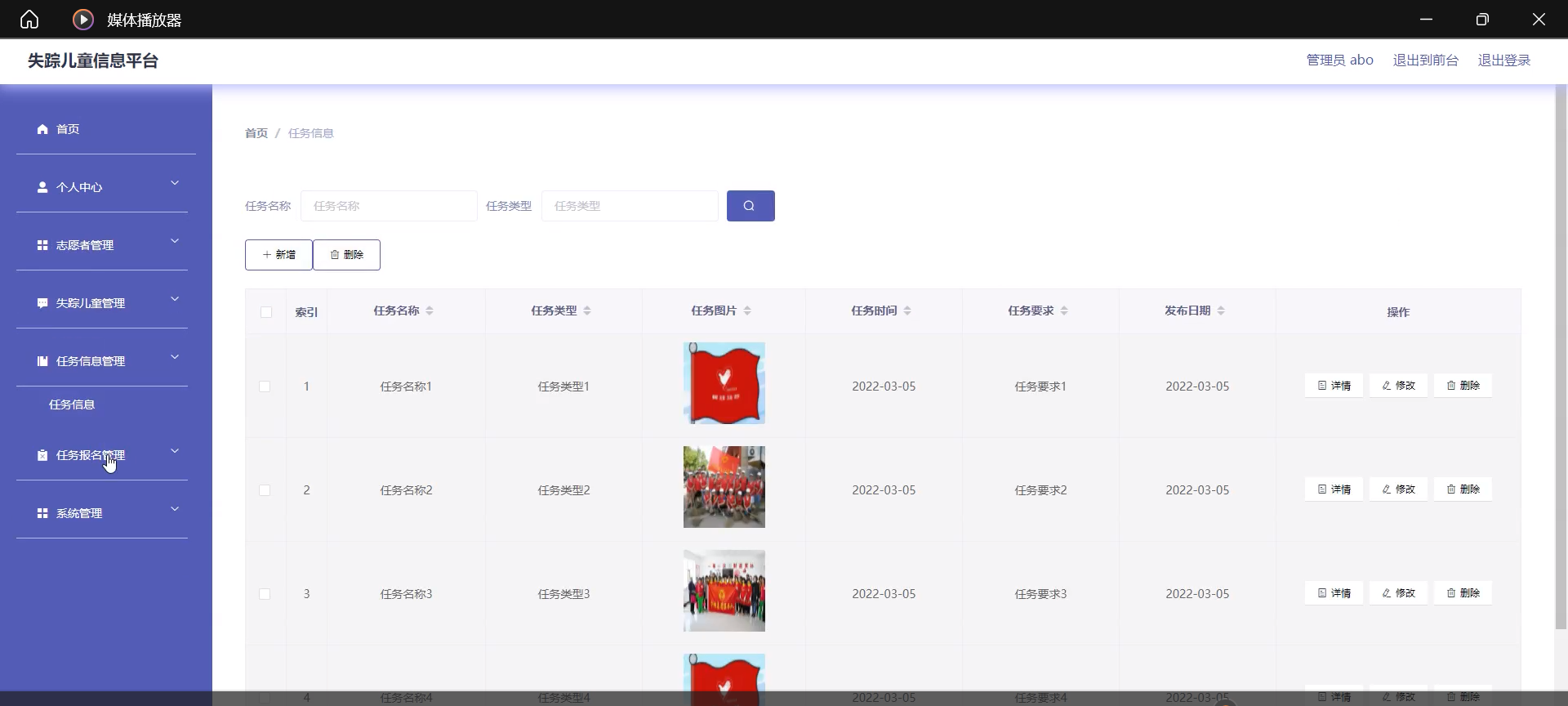Click the group photo for 任务名称3
The height and width of the screenshot is (706, 1568).
pyautogui.click(x=724, y=591)
